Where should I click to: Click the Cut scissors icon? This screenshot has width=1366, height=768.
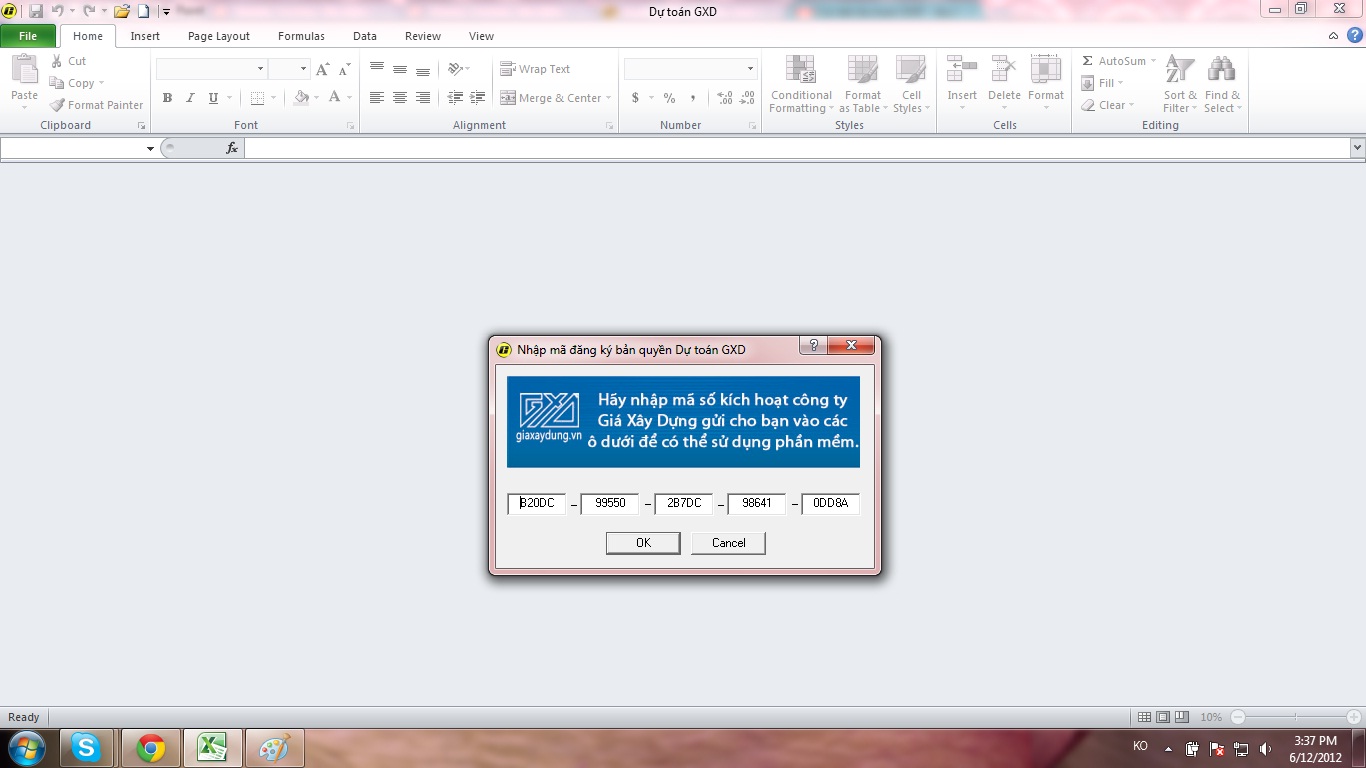pyautogui.click(x=57, y=61)
